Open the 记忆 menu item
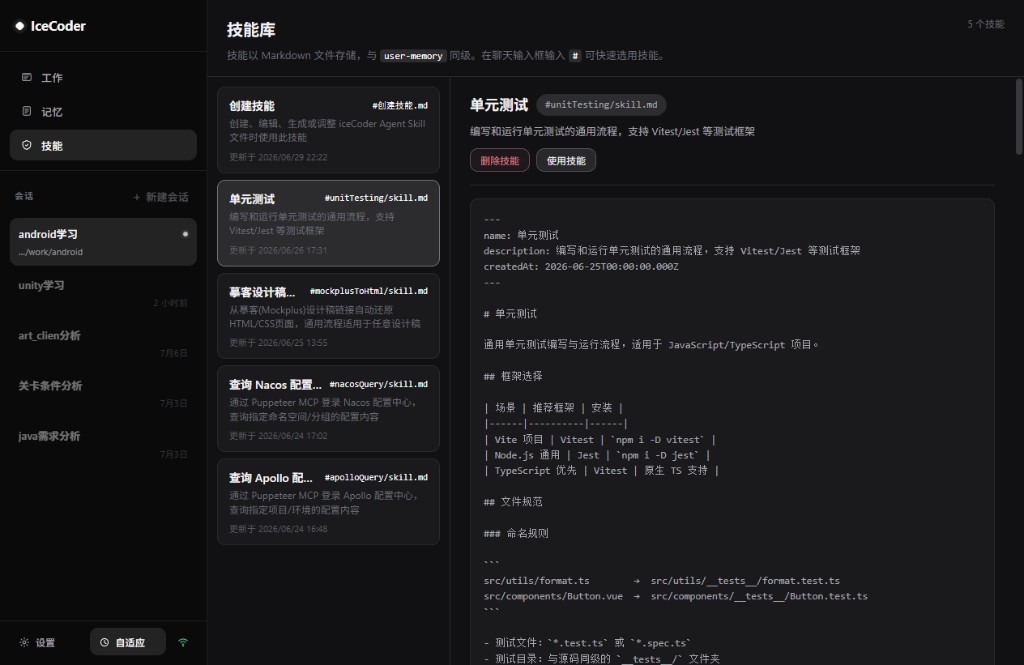1024x665 pixels. point(103,112)
